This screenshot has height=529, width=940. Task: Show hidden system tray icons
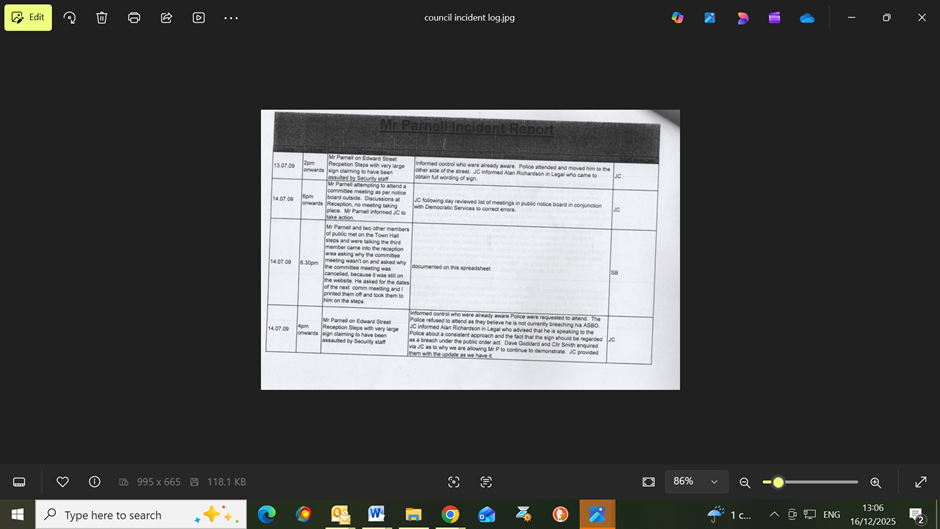pos(773,515)
